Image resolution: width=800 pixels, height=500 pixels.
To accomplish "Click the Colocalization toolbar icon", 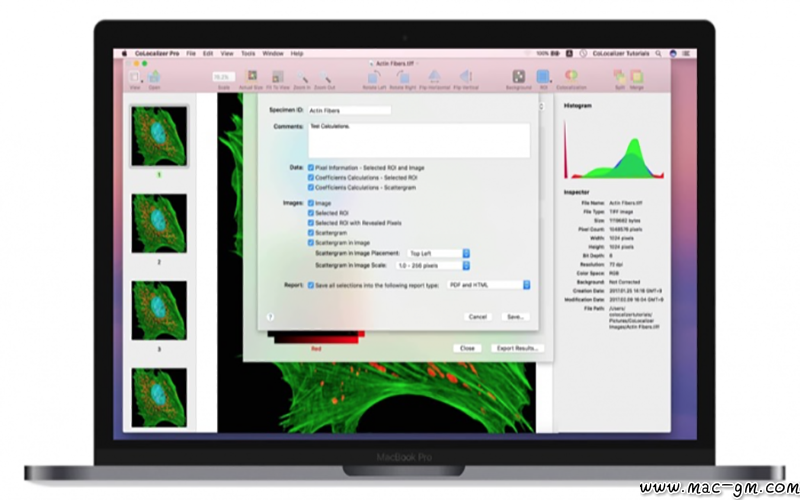I will pos(571,77).
